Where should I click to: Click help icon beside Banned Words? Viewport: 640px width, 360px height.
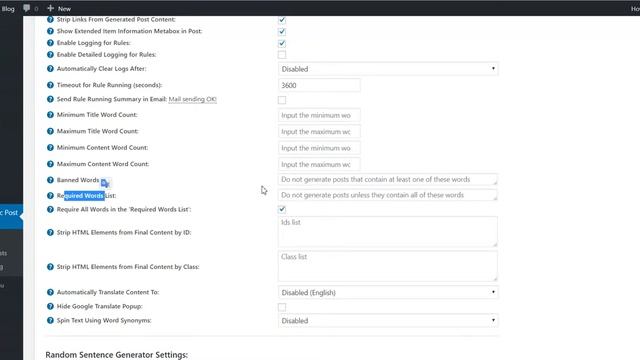tap(50, 180)
